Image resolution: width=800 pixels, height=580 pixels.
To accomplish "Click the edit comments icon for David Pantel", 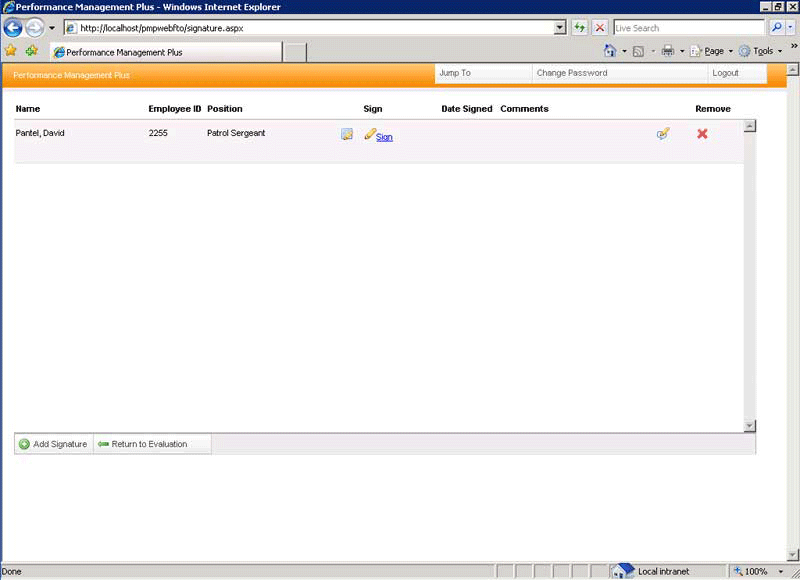I will point(663,133).
